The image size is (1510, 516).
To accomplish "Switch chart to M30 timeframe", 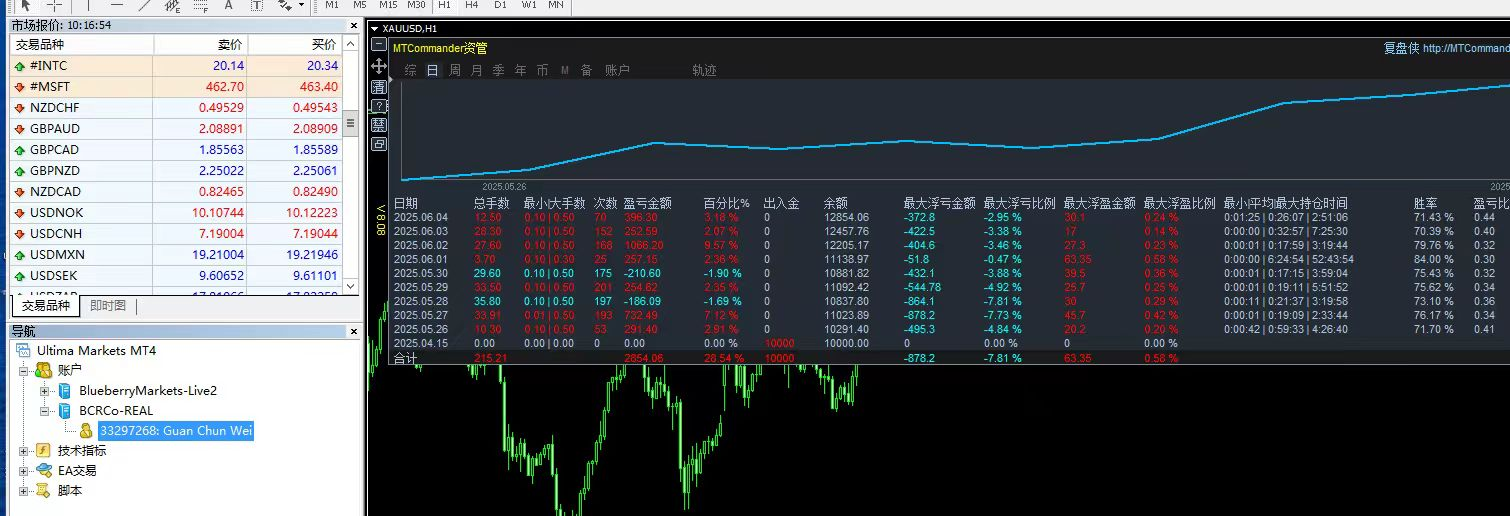I will (417, 5).
